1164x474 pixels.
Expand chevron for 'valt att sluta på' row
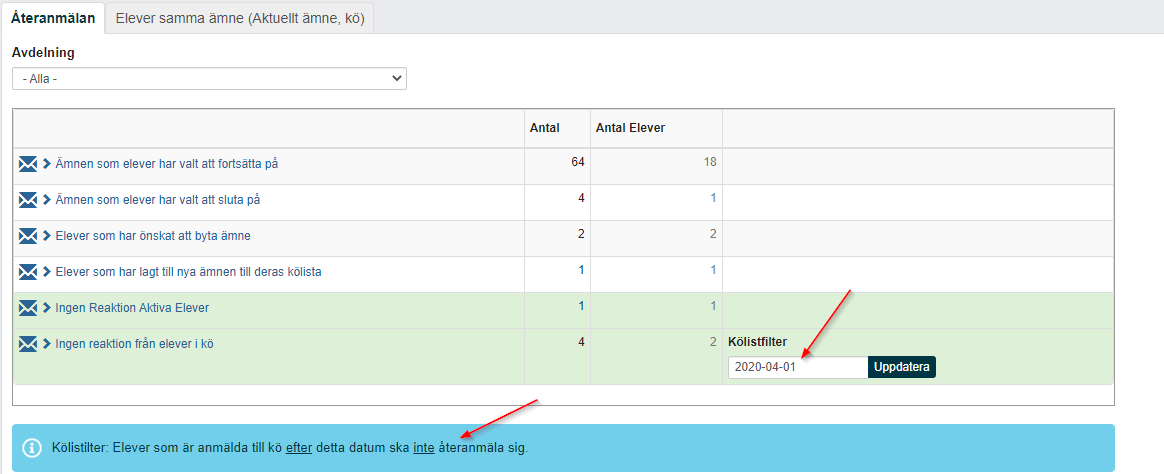coord(46,200)
